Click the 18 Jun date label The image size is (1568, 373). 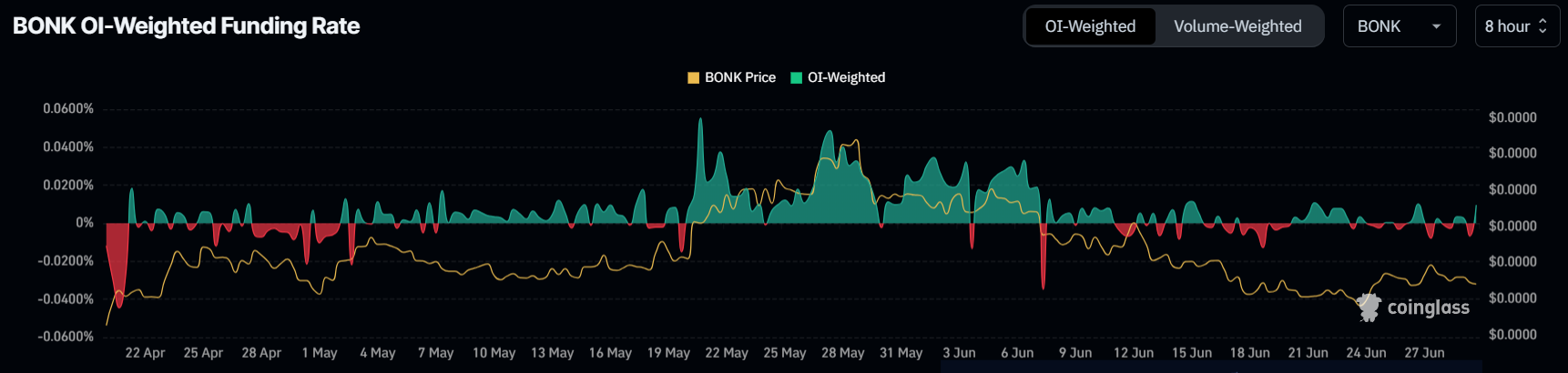click(1250, 353)
